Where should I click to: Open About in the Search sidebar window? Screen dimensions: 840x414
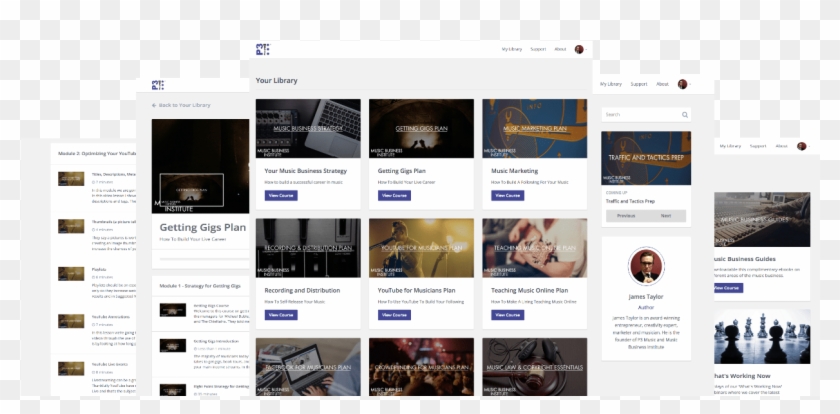[663, 84]
